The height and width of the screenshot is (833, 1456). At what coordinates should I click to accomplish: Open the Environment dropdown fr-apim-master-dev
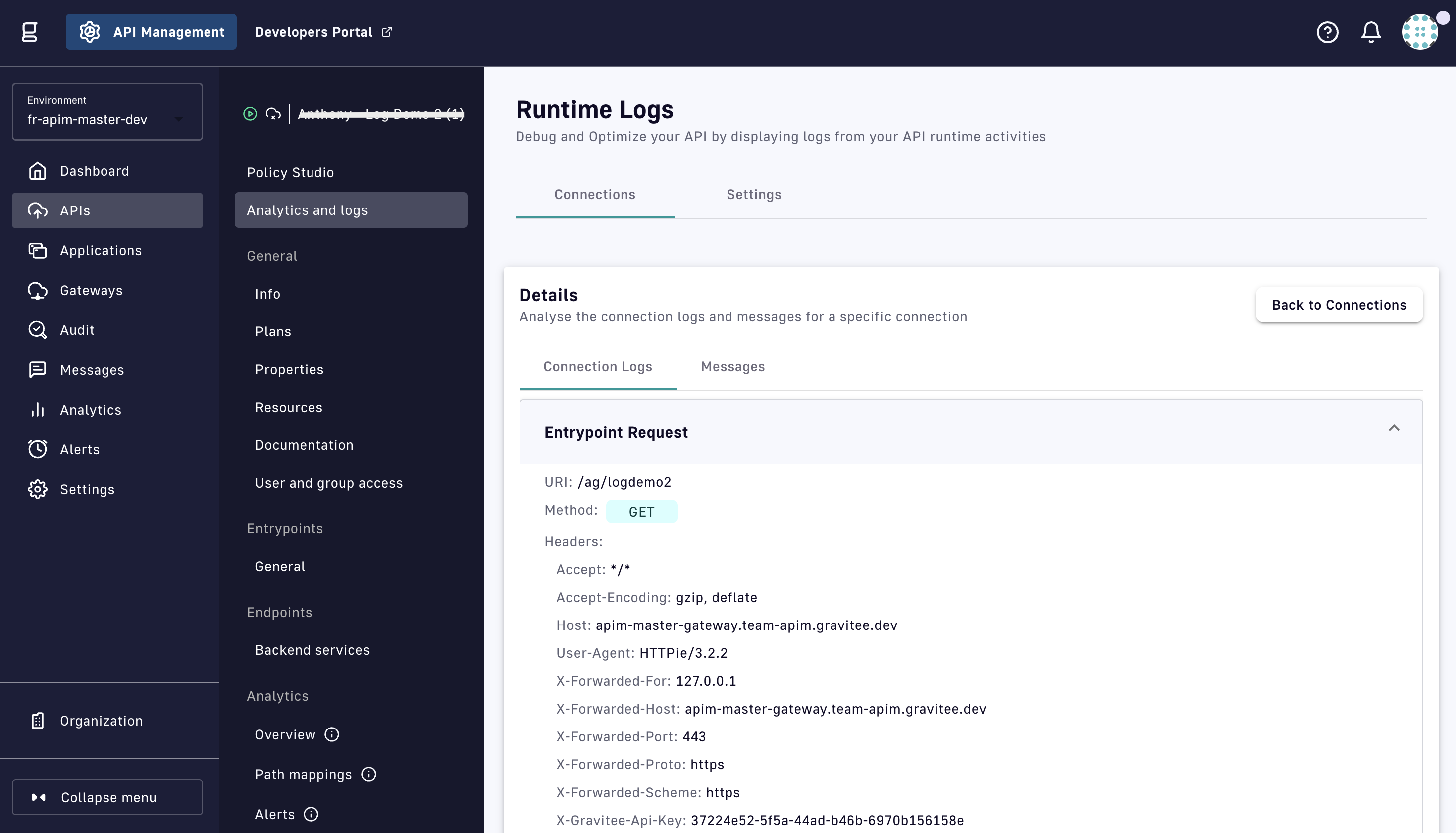click(x=107, y=111)
